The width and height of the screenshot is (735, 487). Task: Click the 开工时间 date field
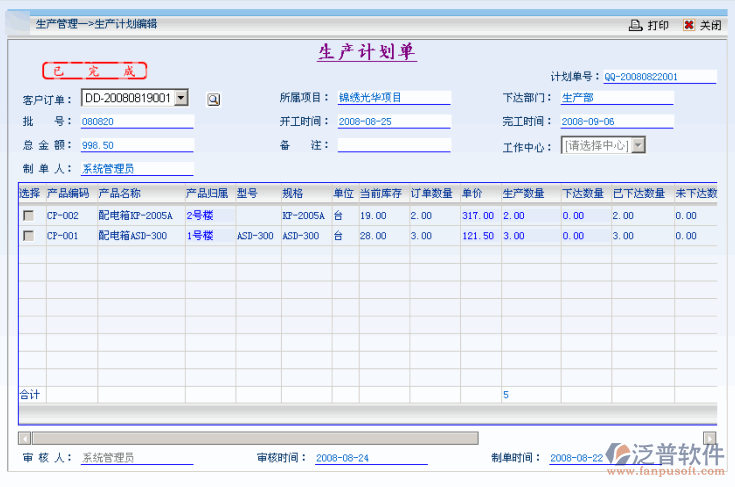[x=394, y=122]
